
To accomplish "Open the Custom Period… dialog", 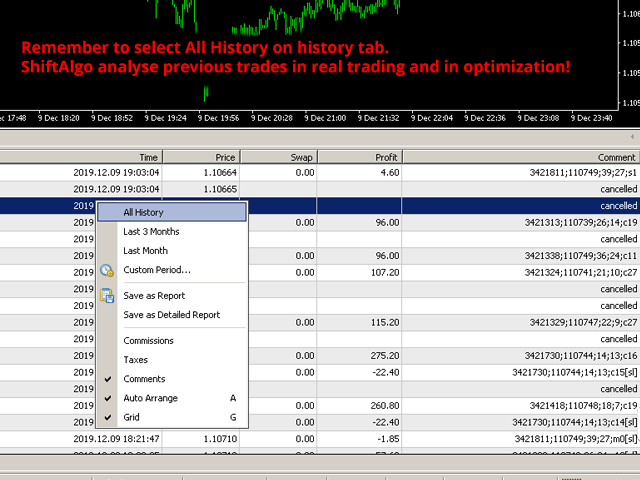I will (x=156, y=270).
